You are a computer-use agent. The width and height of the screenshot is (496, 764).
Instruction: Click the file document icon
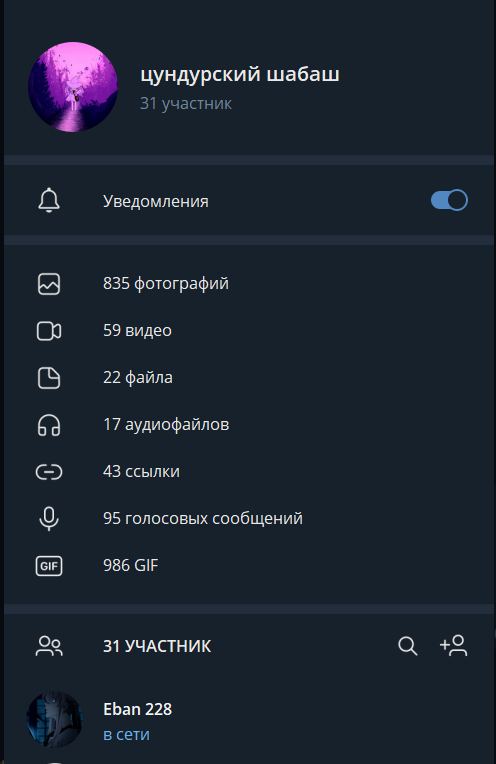(x=49, y=378)
